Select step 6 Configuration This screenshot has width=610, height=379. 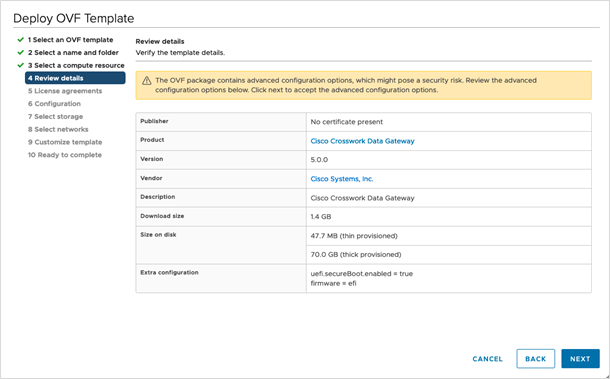(54, 104)
